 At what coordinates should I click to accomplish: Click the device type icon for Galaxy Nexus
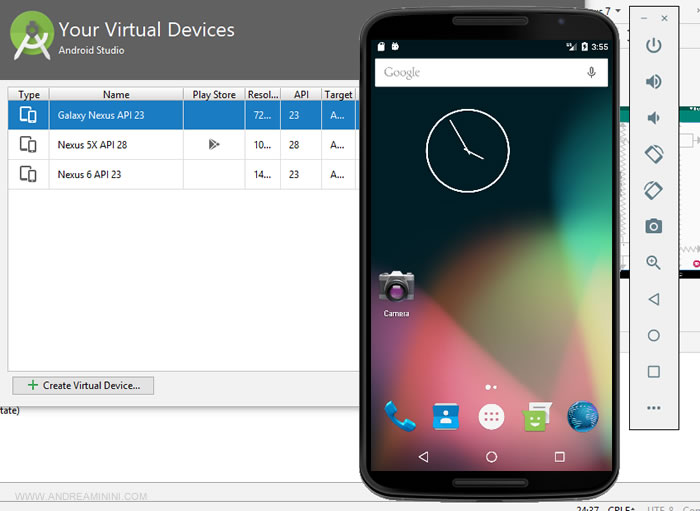click(28, 115)
